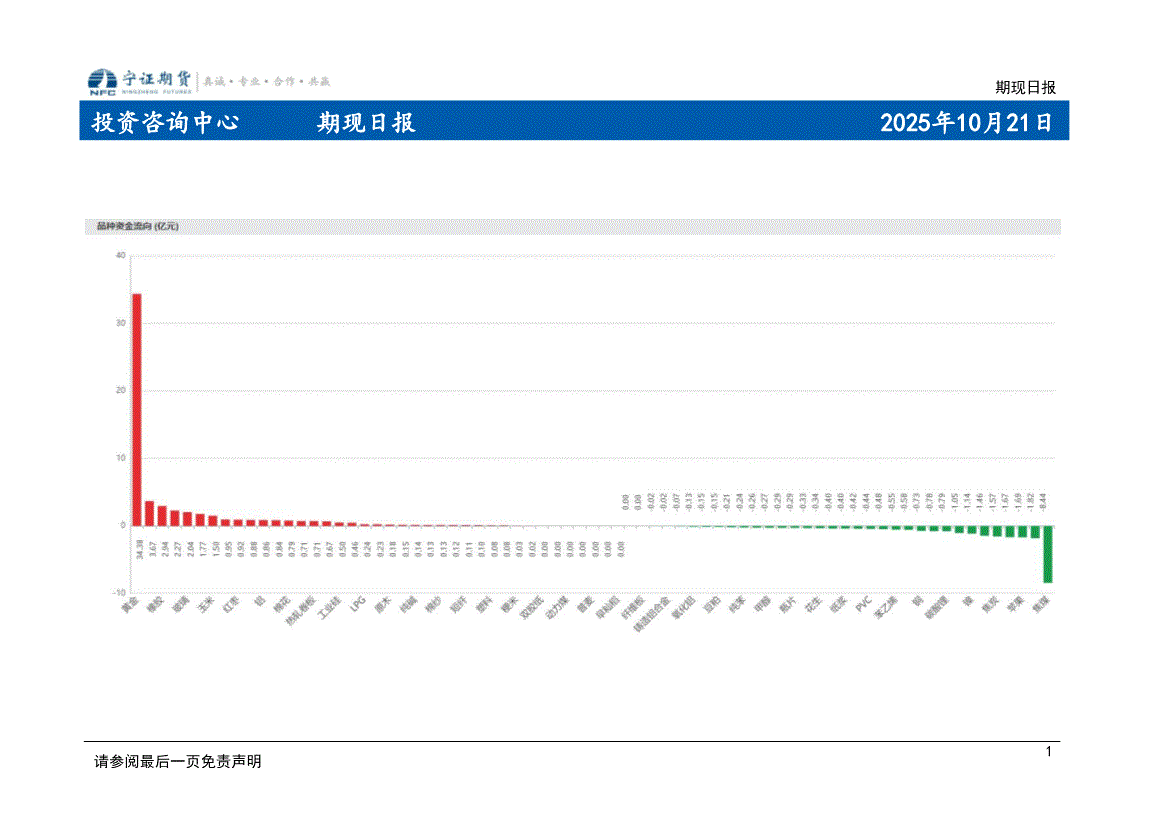Click the footer disclaimer 请参阅最后一页免责声明
Viewport: 1169px width, 827px height.
(177, 762)
